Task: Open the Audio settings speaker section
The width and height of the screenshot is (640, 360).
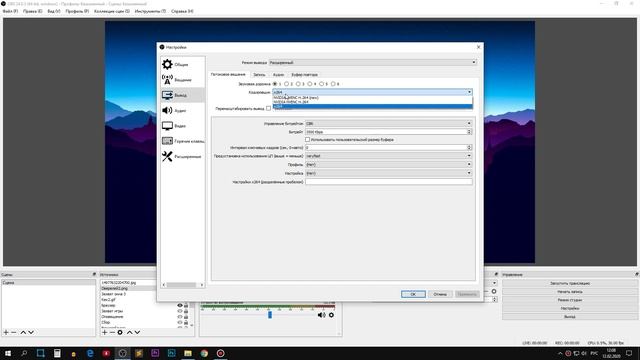Action: [167, 110]
